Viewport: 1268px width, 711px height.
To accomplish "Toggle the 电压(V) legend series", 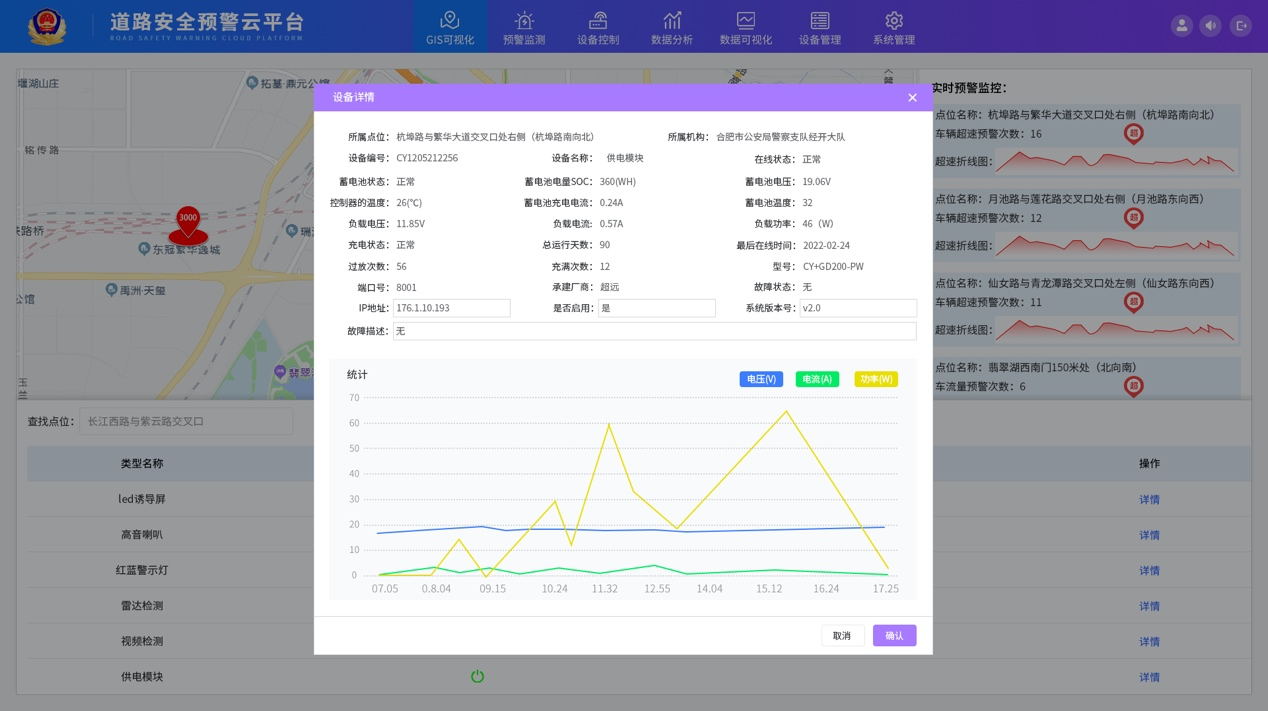I will (761, 380).
